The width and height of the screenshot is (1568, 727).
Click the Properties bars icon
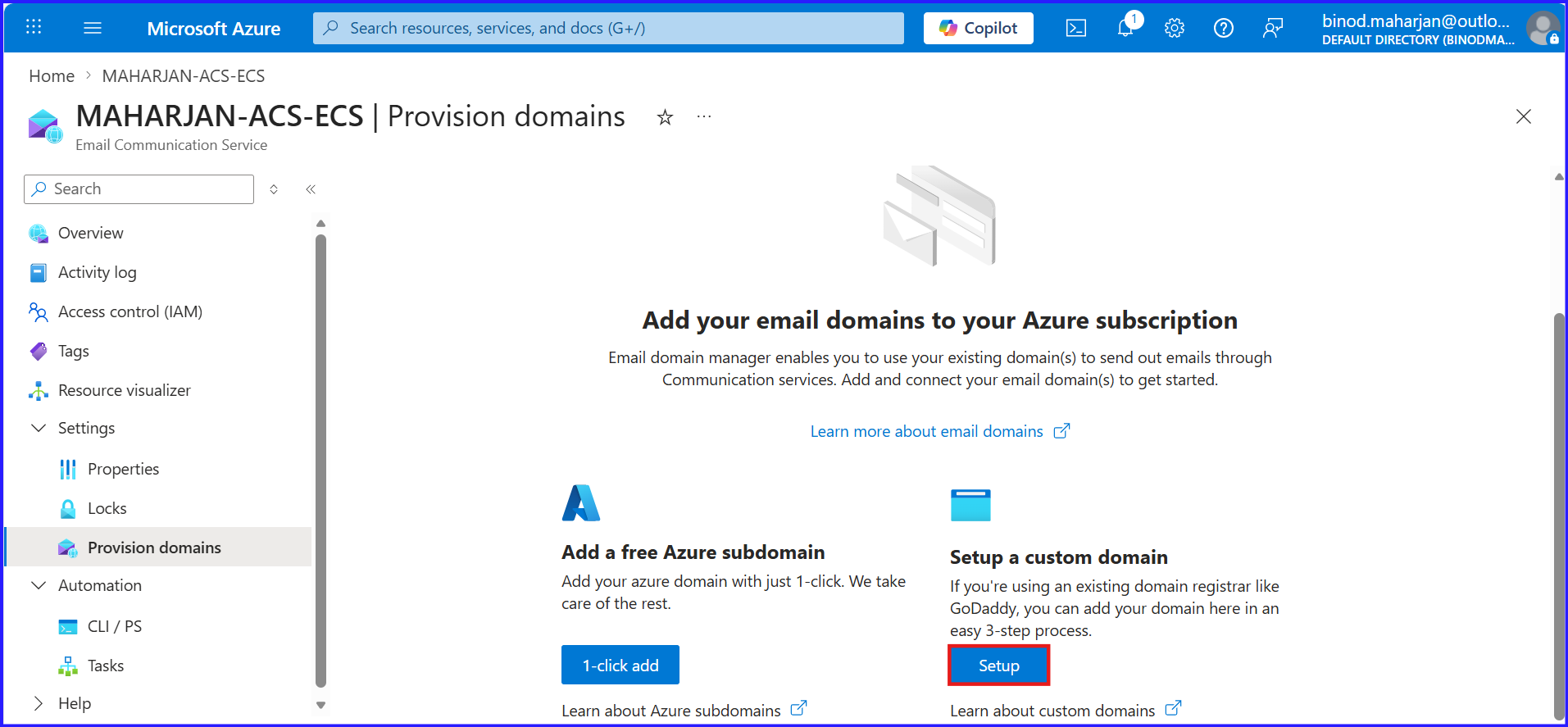(x=68, y=470)
